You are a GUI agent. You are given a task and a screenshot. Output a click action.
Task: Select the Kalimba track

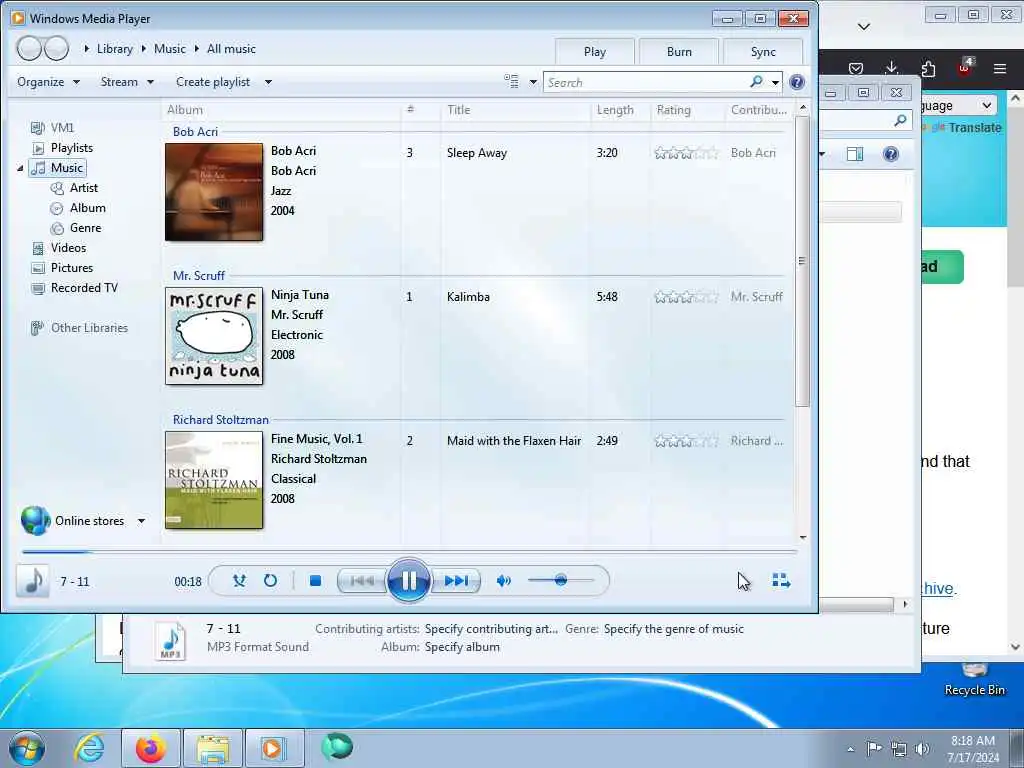[x=468, y=296]
